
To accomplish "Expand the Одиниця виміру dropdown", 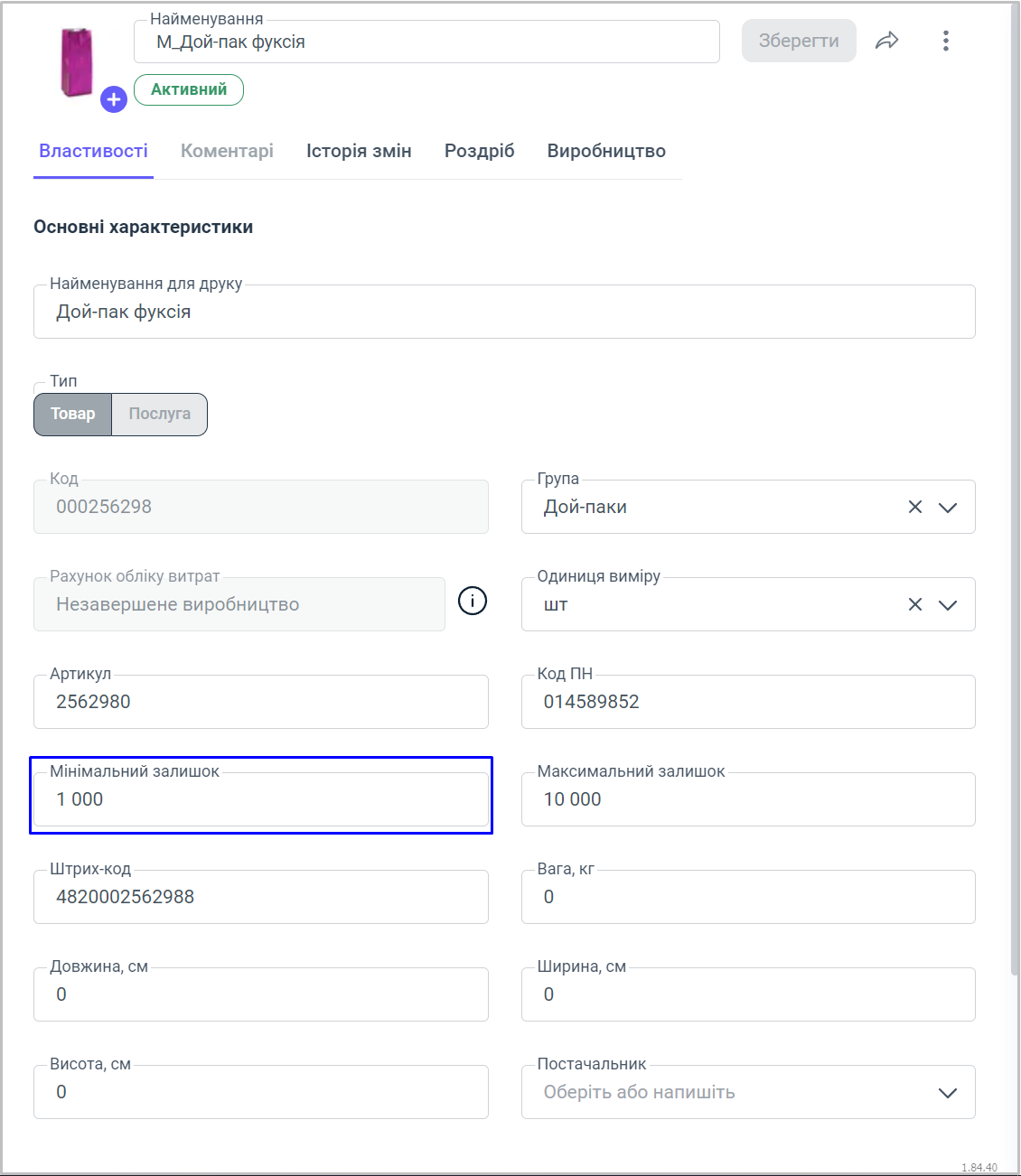I will [x=948, y=605].
